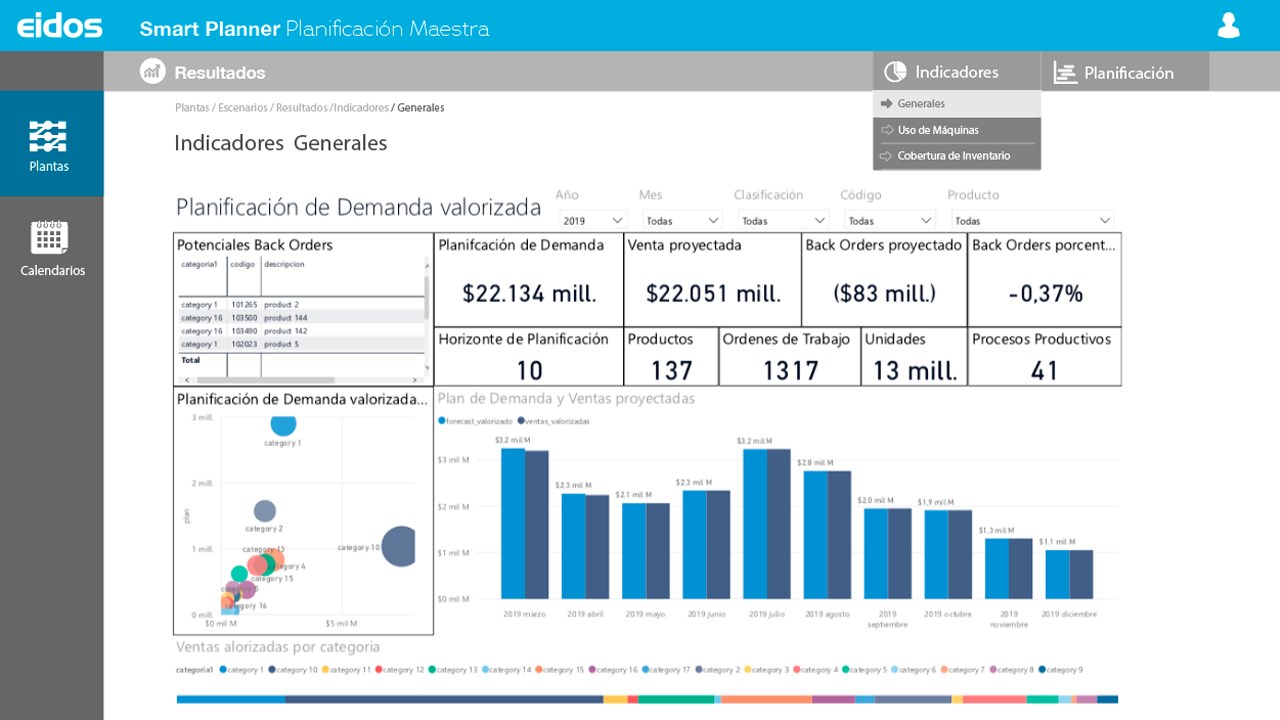Click the arrow icon beside Uso de Máquinas

886,130
